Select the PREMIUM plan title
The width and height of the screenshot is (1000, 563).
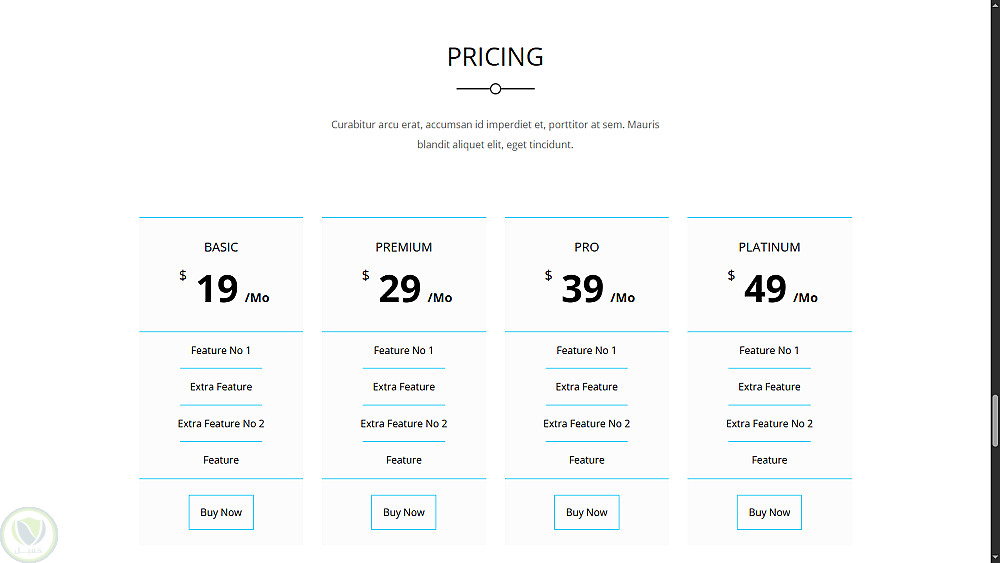click(404, 247)
